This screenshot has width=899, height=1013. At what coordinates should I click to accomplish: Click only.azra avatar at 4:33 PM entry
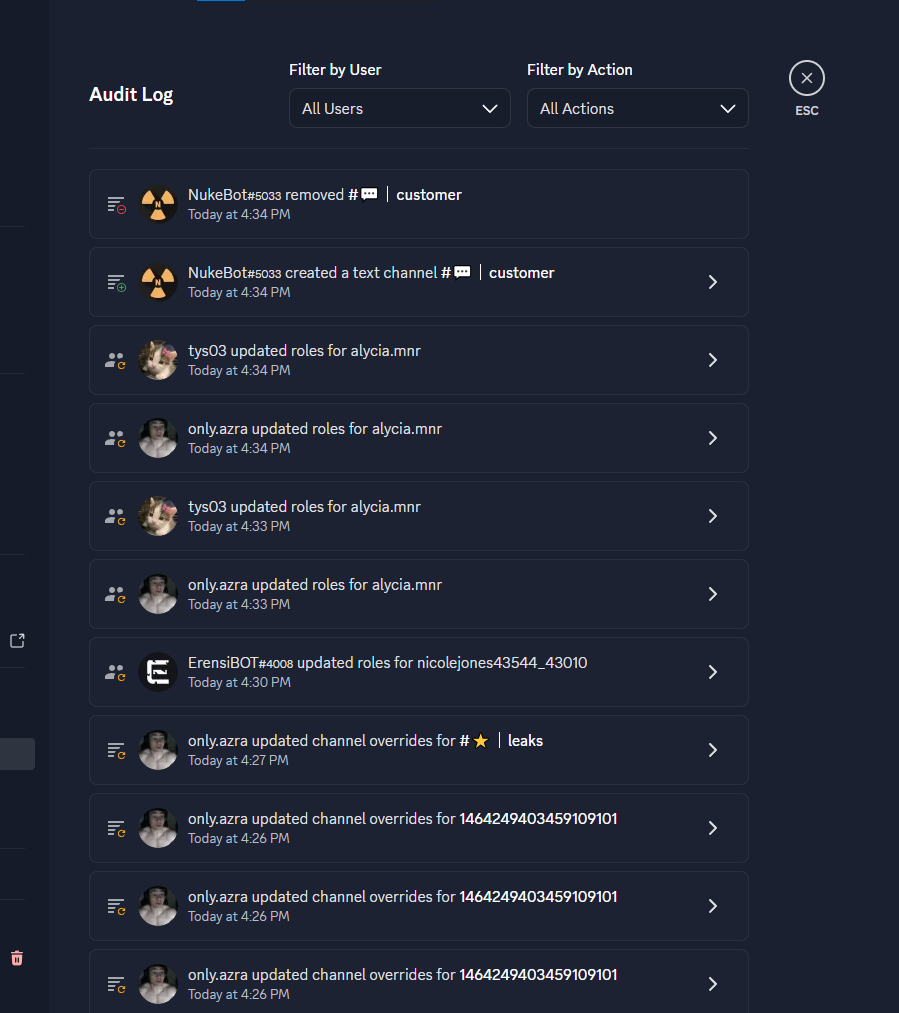158,594
